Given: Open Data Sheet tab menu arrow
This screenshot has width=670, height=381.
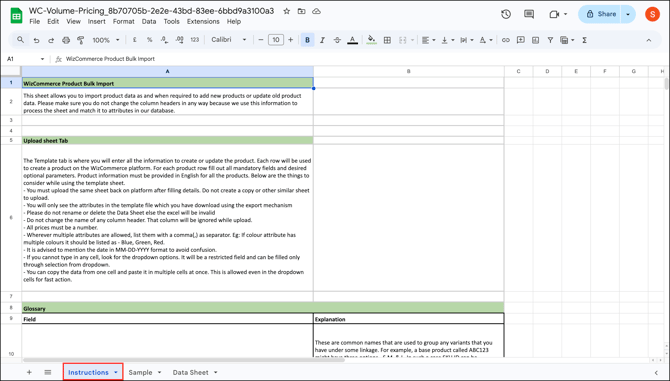Looking at the screenshot, I should [215, 372].
